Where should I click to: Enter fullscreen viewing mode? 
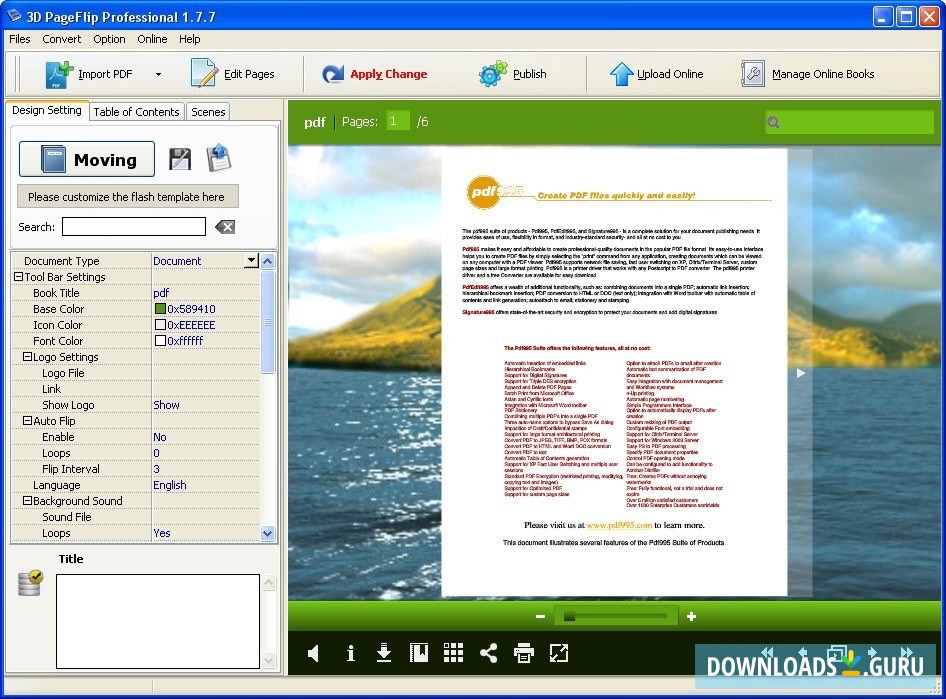pyautogui.click(x=558, y=653)
